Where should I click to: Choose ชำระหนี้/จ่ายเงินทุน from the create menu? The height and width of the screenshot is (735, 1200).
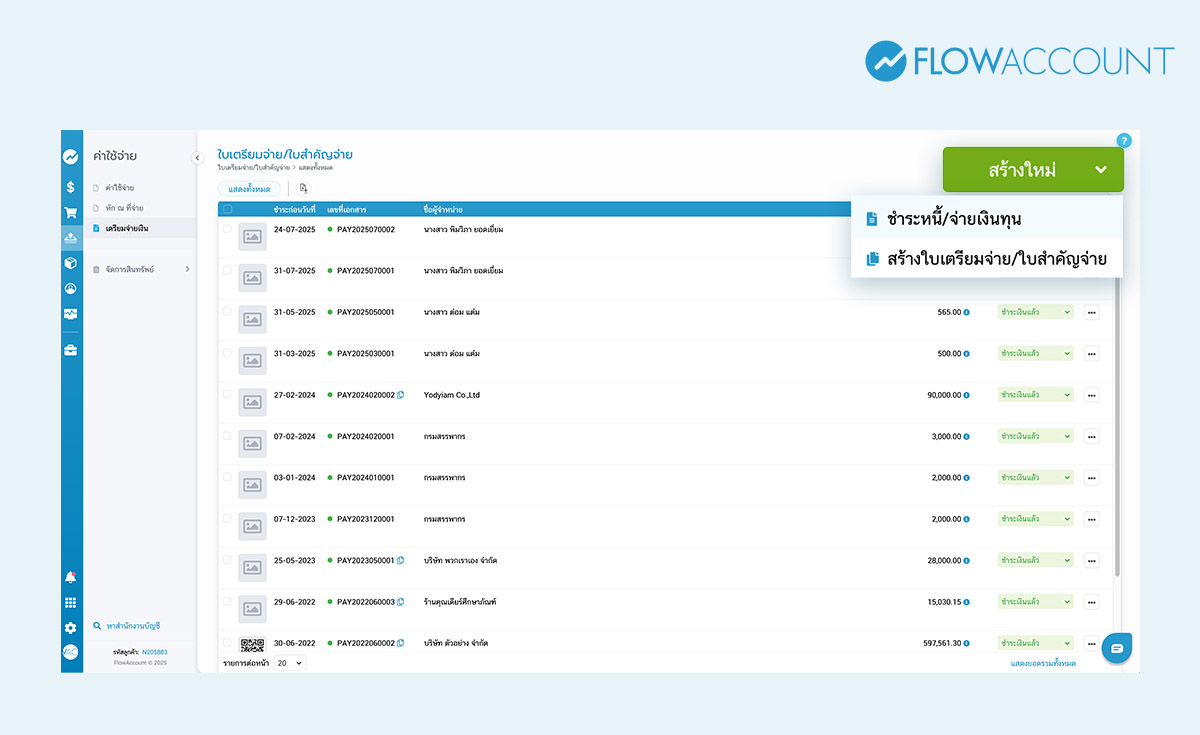click(x=953, y=219)
